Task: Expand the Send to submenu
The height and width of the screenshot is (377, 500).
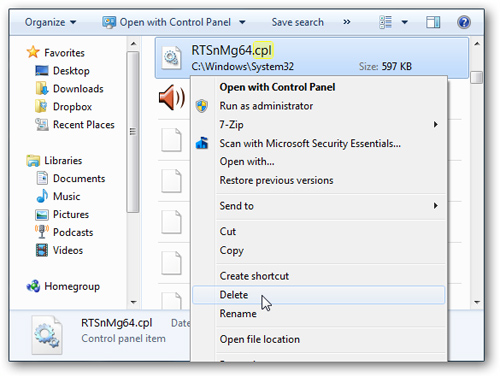Action: (319, 206)
